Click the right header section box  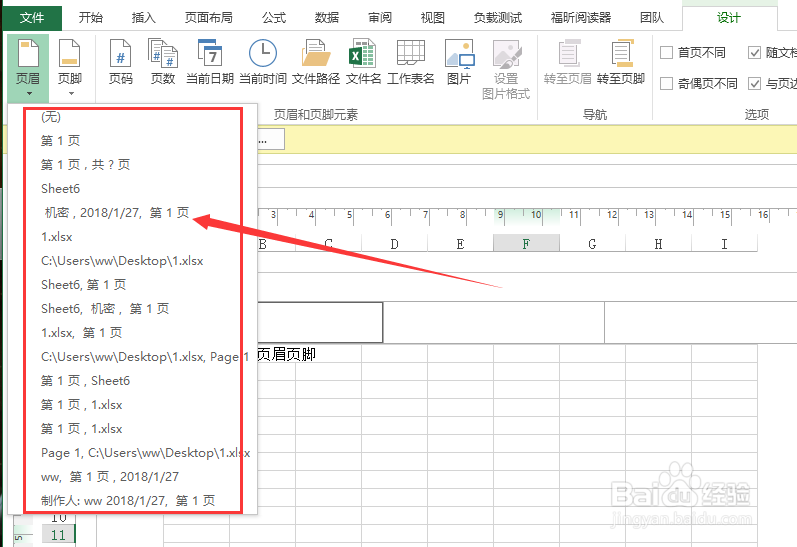(701, 322)
